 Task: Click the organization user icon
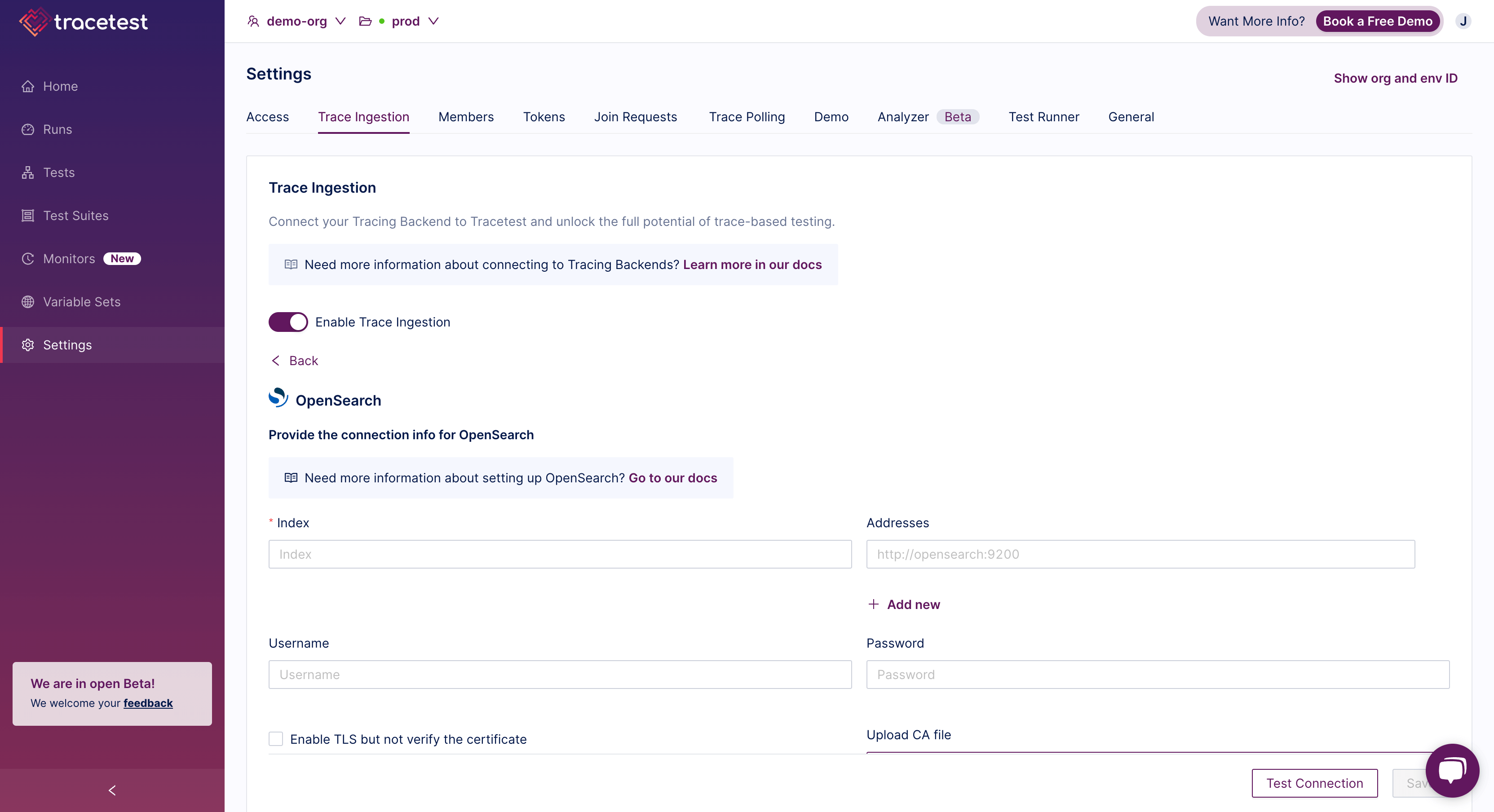tap(253, 22)
